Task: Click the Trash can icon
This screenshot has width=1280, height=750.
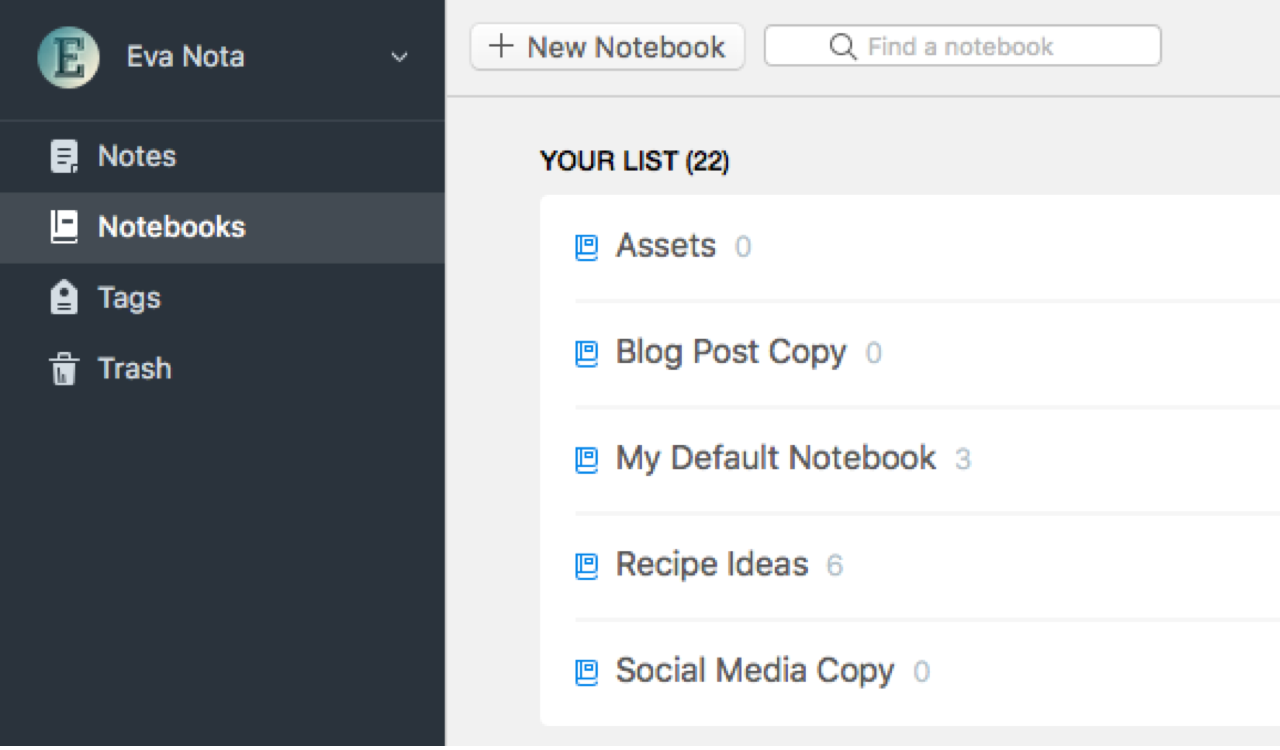Action: coord(64,369)
